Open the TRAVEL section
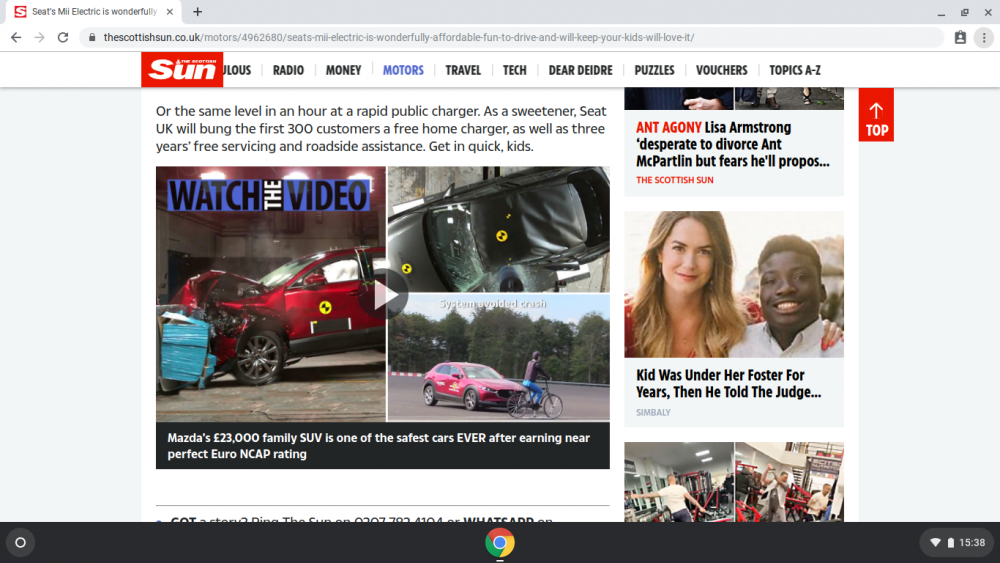Viewport: 1000px width, 563px height. click(463, 70)
